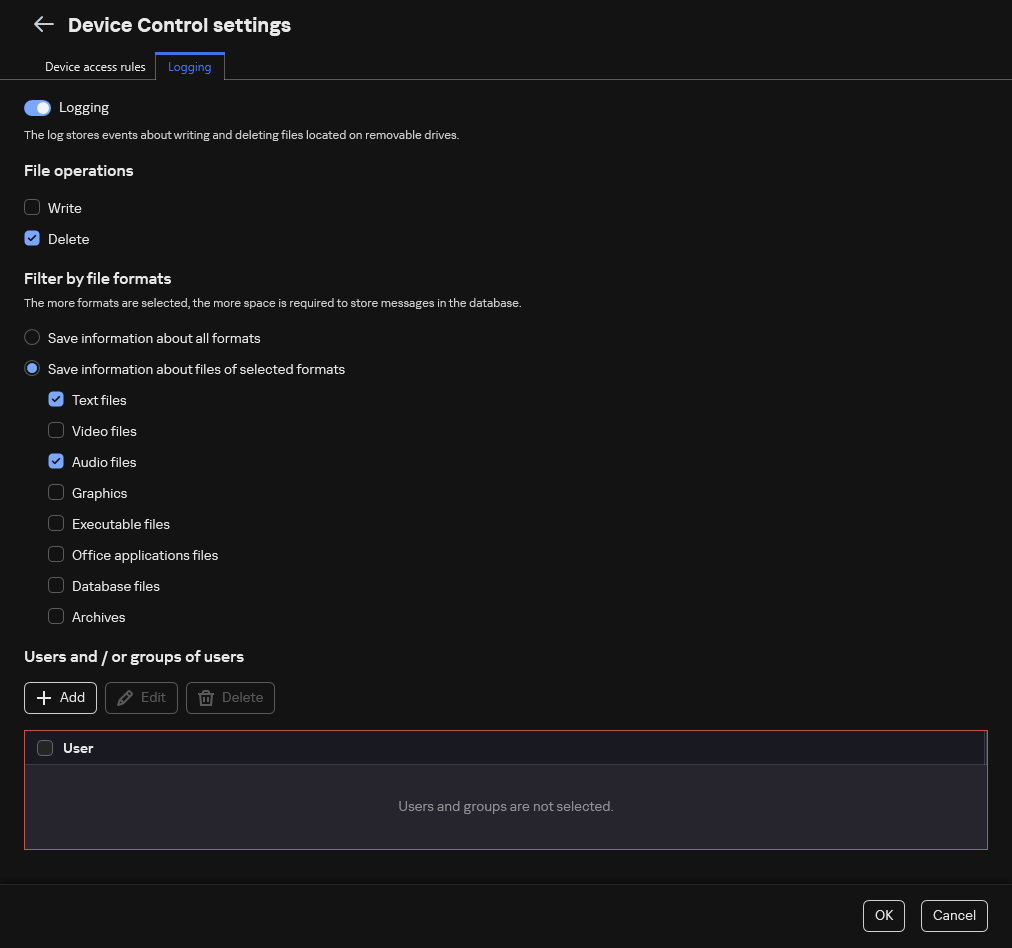Select 'Save information about files of selected formats'
This screenshot has height=948, width=1012.
coord(31,368)
